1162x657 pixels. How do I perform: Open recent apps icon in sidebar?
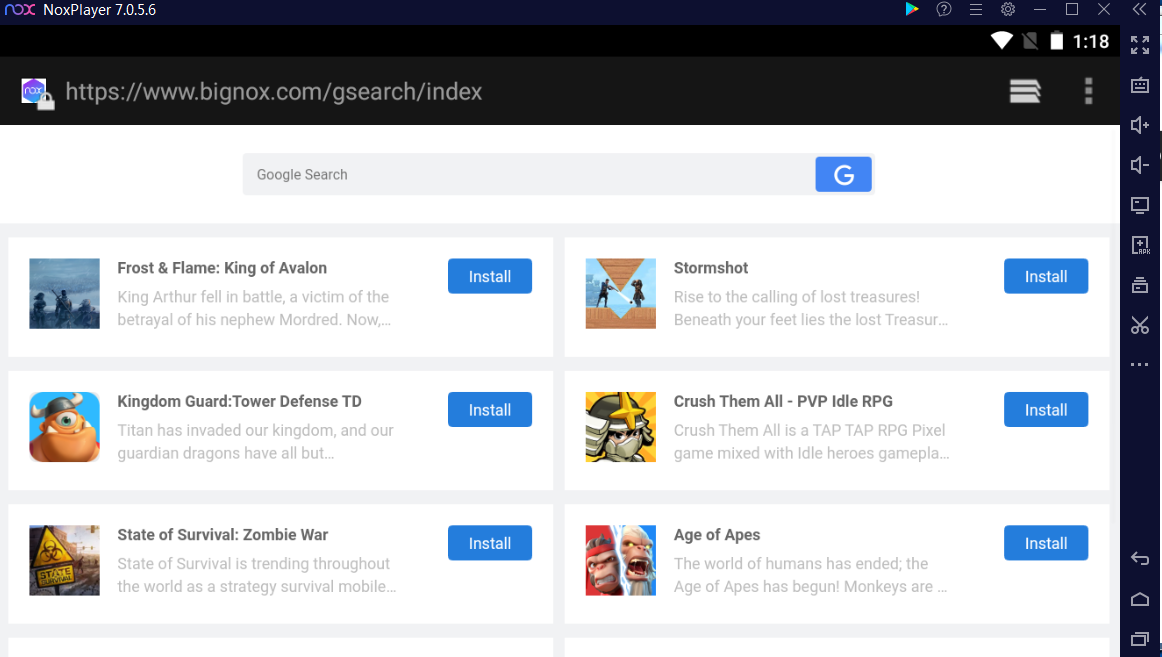point(1140,638)
